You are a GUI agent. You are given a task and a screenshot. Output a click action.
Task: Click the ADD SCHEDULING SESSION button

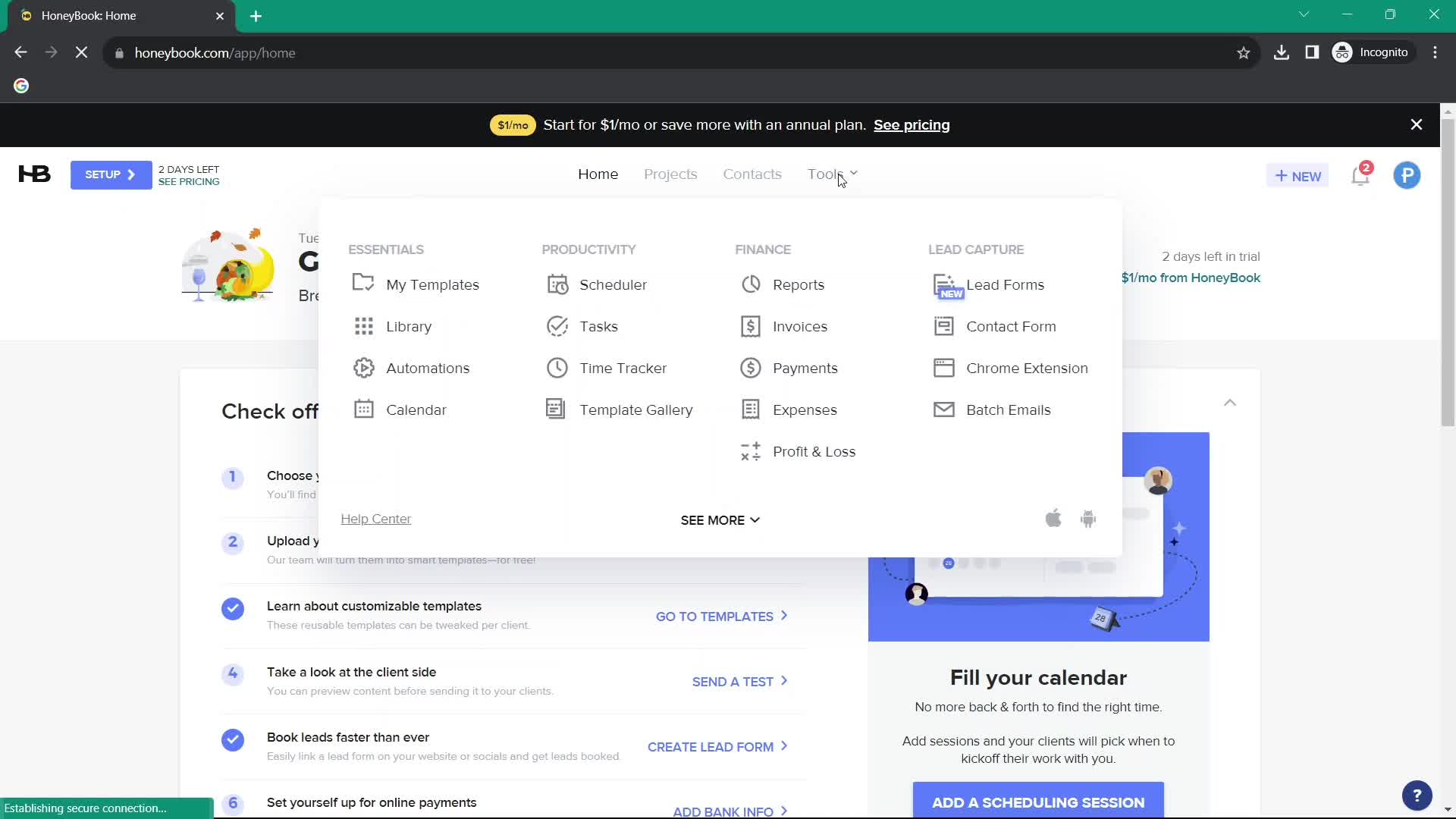click(1039, 802)
